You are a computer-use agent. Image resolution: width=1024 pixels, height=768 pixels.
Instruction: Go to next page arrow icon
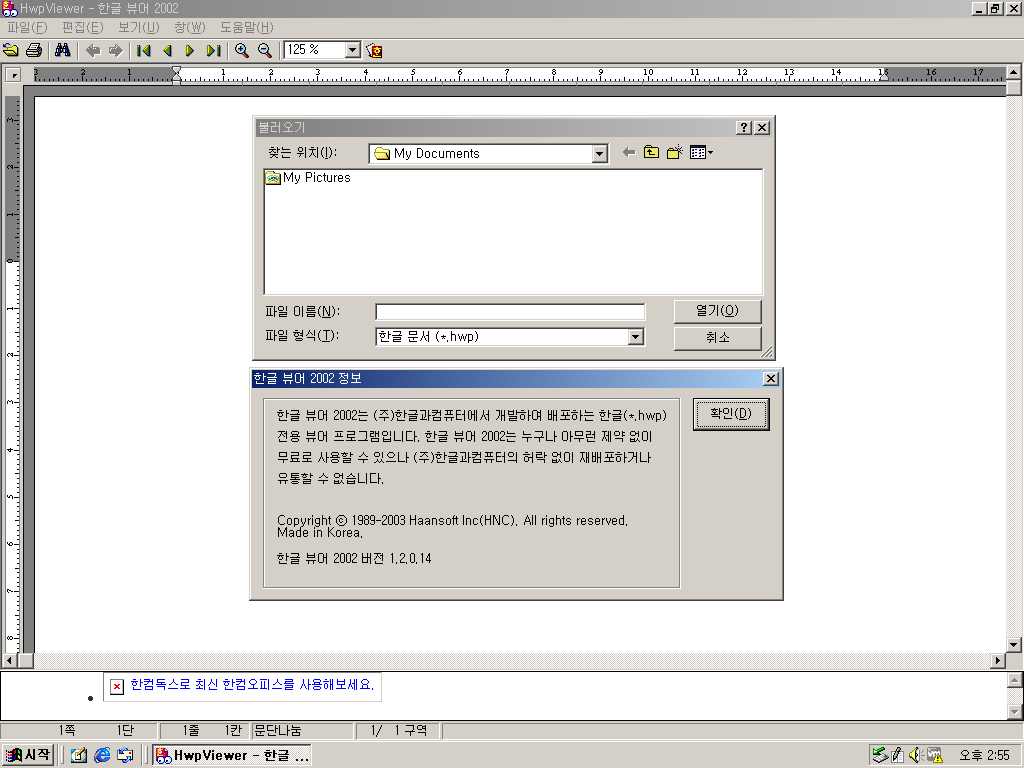pos(190,50)
